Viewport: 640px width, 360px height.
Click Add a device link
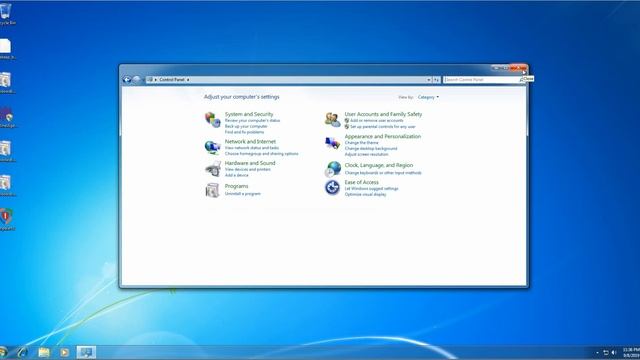(x=236, y=175)
